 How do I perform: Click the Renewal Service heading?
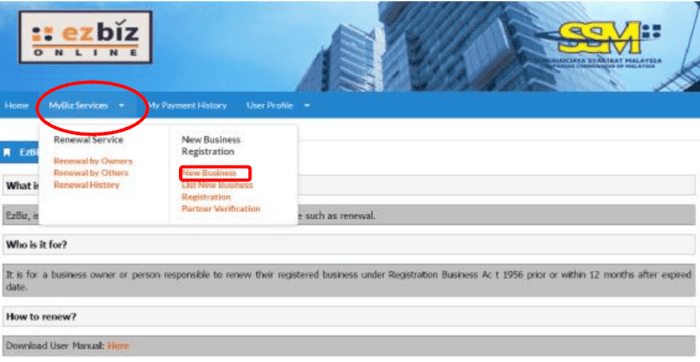click(x=88, y=140)
